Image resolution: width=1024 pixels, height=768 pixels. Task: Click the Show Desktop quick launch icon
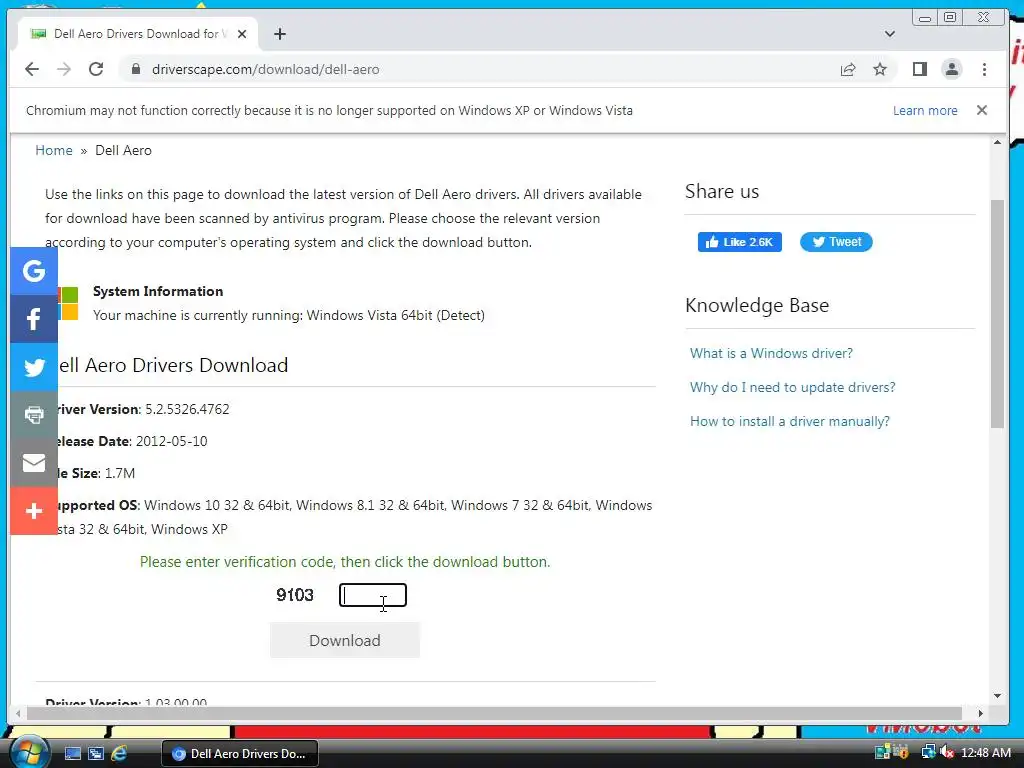(x=72, y=754)
